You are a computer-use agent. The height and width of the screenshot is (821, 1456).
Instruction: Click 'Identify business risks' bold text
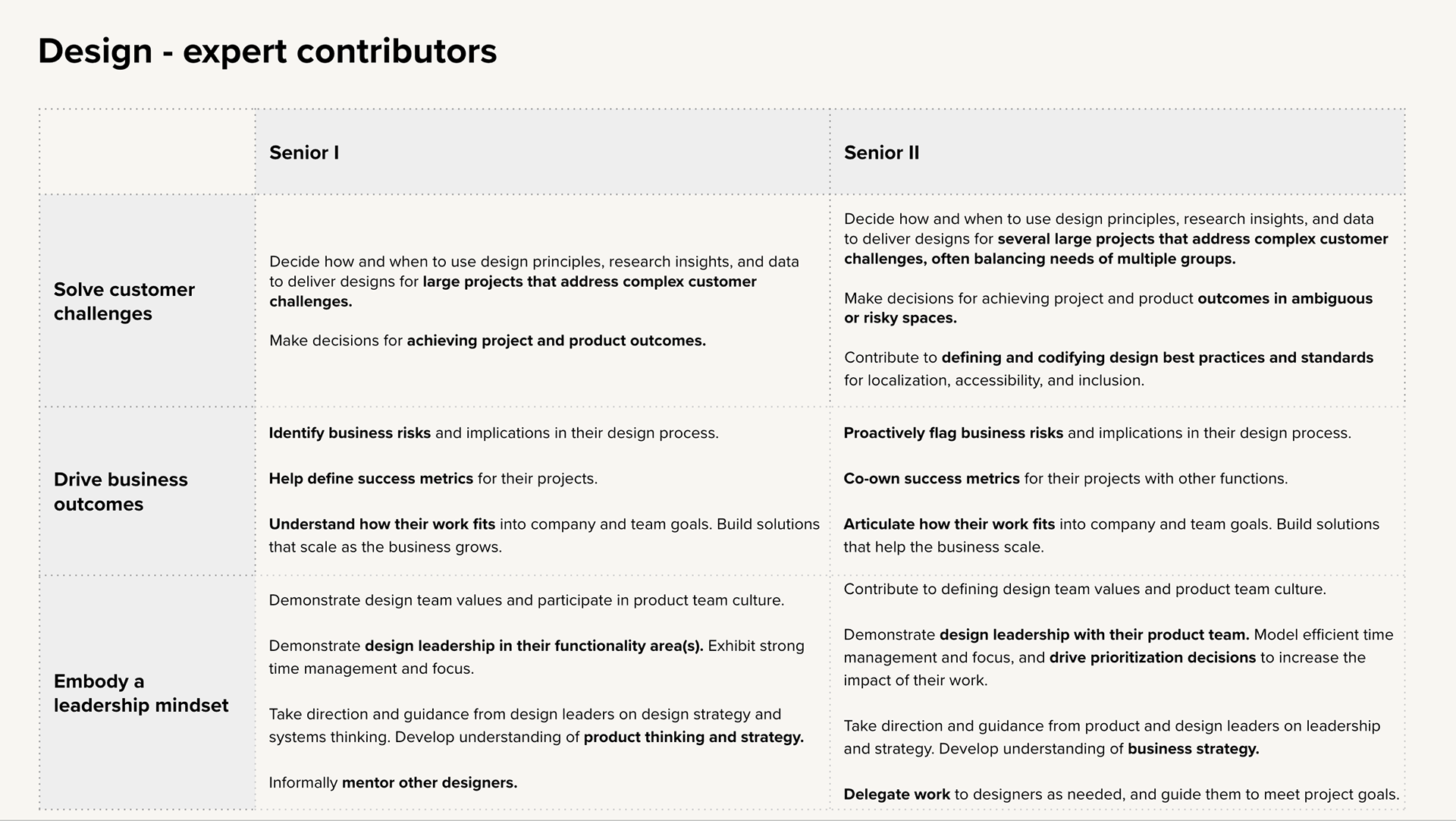click(x=350, y=433)
